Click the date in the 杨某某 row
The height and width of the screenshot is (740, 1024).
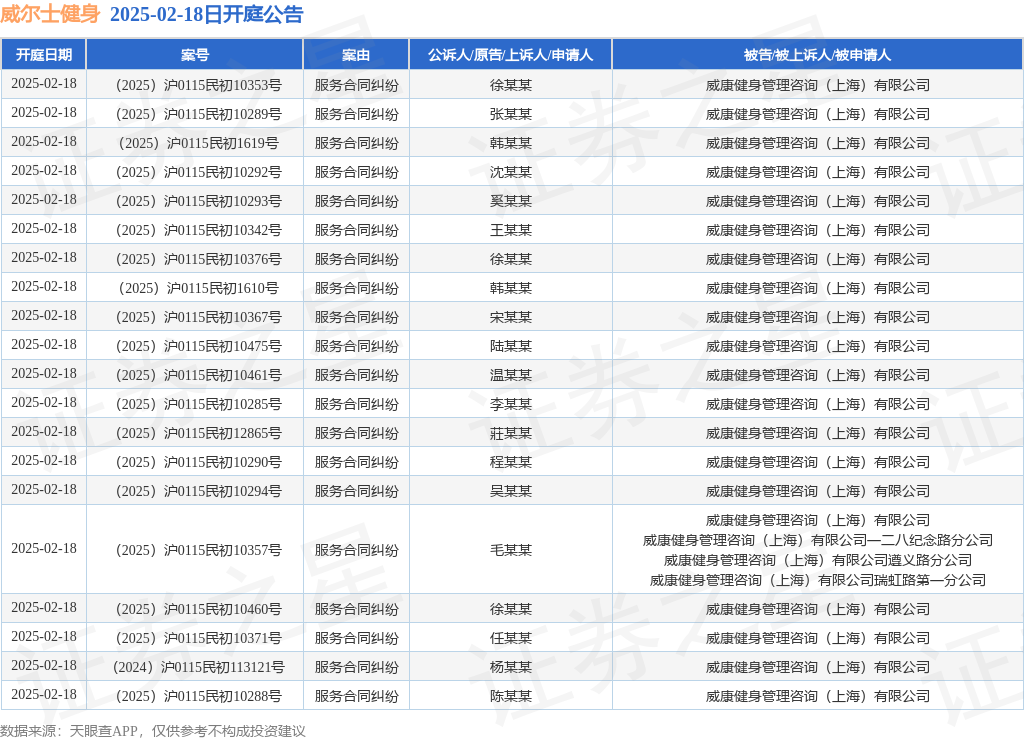44,666
